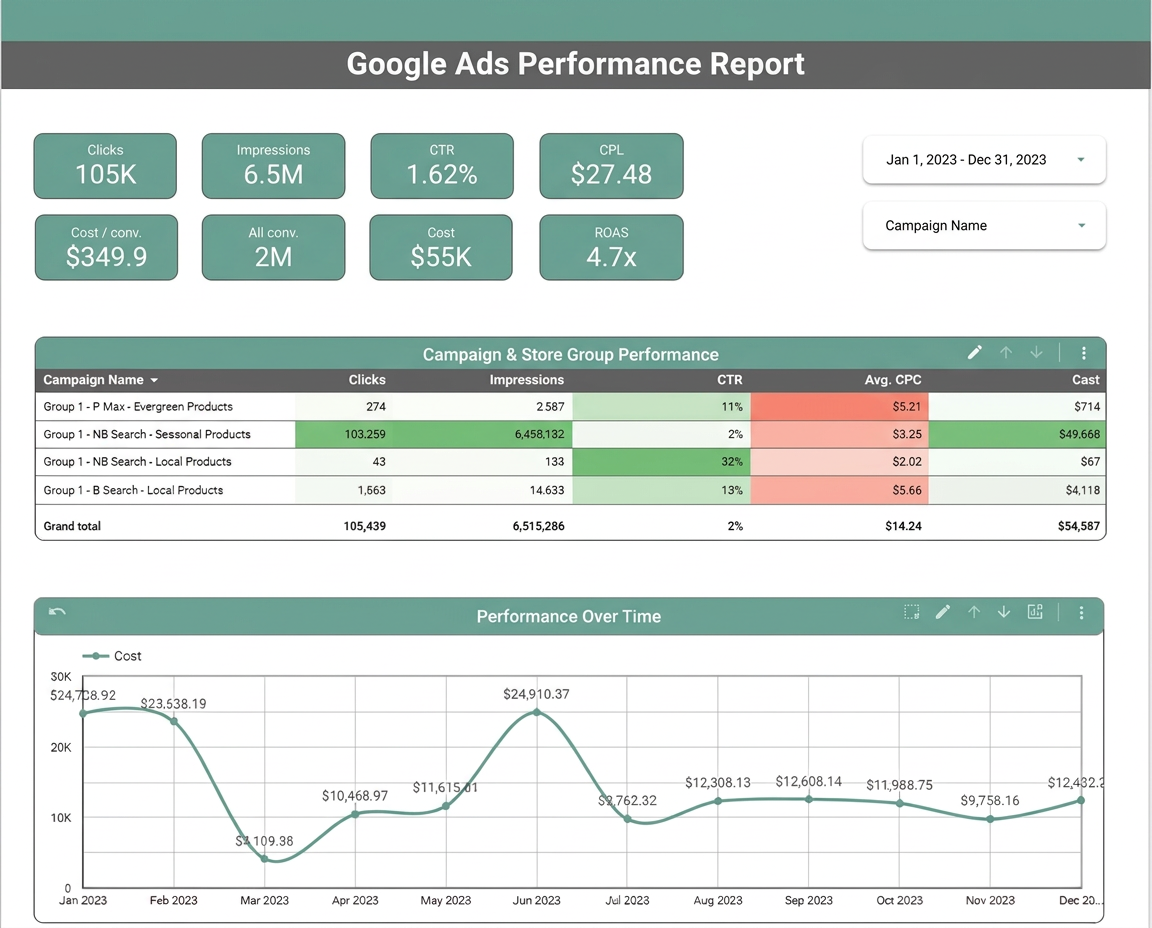Click the Campaign Name column sort arrow
The height and width of the screenshot is (928, 1152).
coord(154,381)
